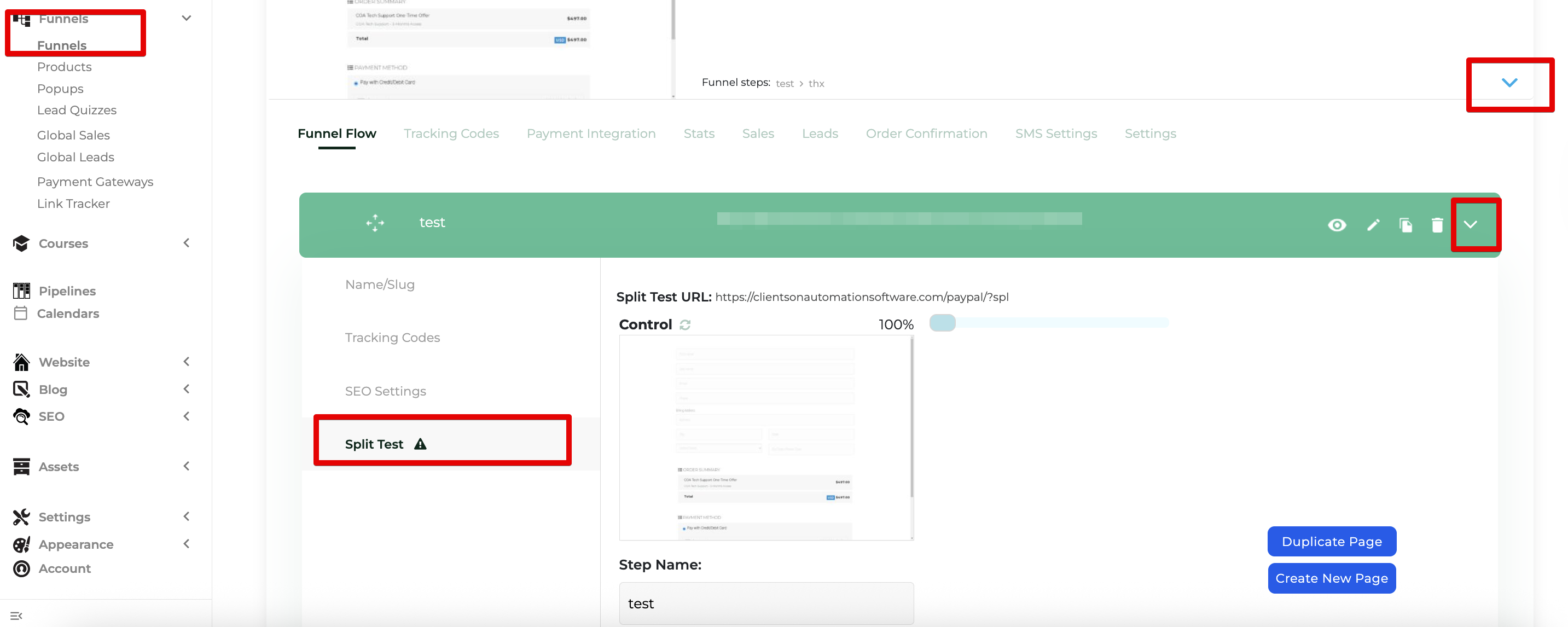This screenshot has width=1568, height=627.
Task: Refresh the Control variant preview
Action: (x=685, y=324)
